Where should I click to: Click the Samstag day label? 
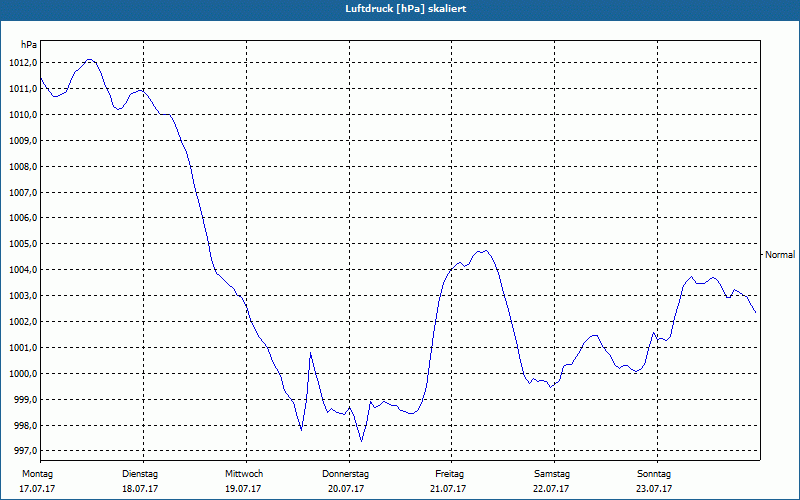tap(552, 474)
